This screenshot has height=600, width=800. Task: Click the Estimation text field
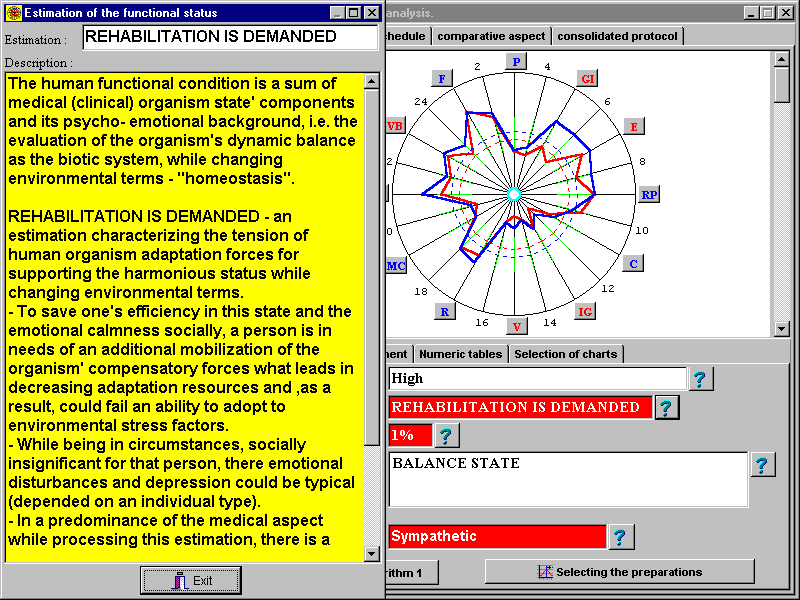click(x=230, y=37)
